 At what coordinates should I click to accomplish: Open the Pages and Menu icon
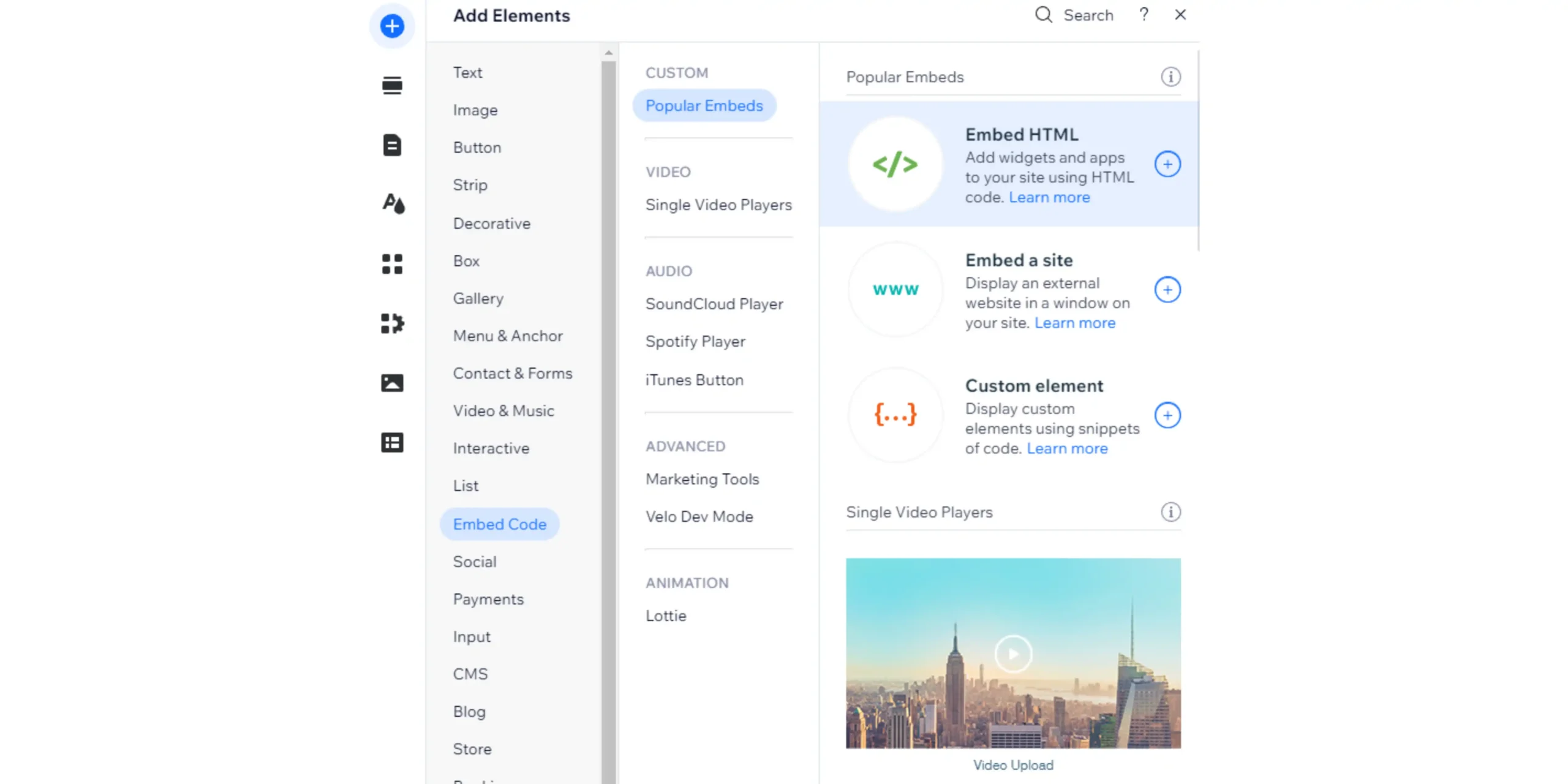click(x=391, y=145)
